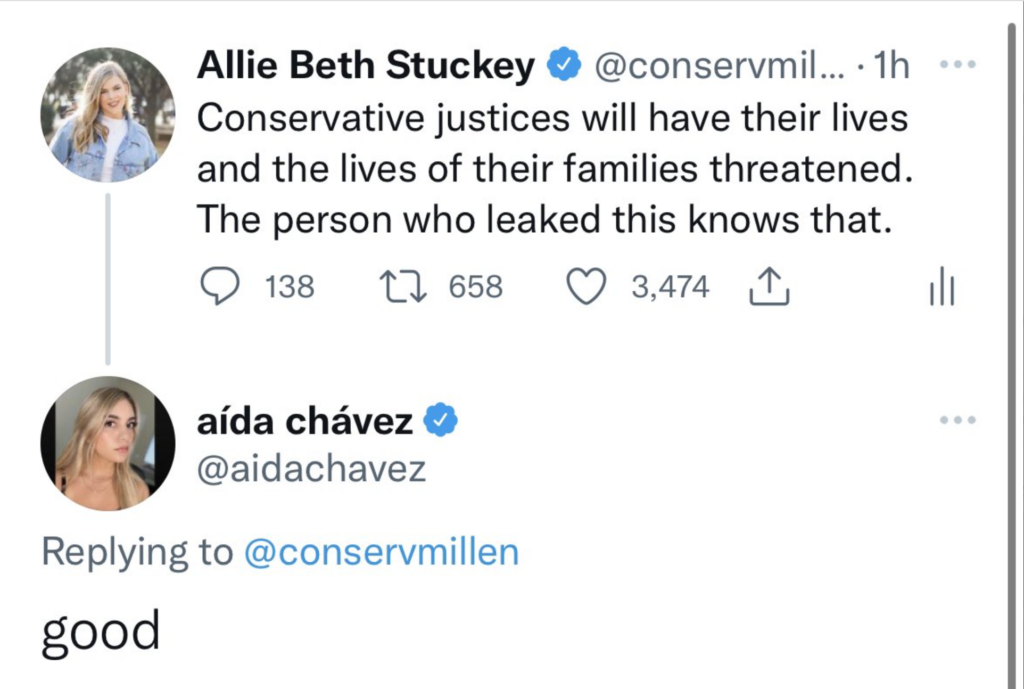Image resolution: width=1024 pixels, height=689 pixels.
Task: Click the 658 retweets count
Action: [475, 288]
